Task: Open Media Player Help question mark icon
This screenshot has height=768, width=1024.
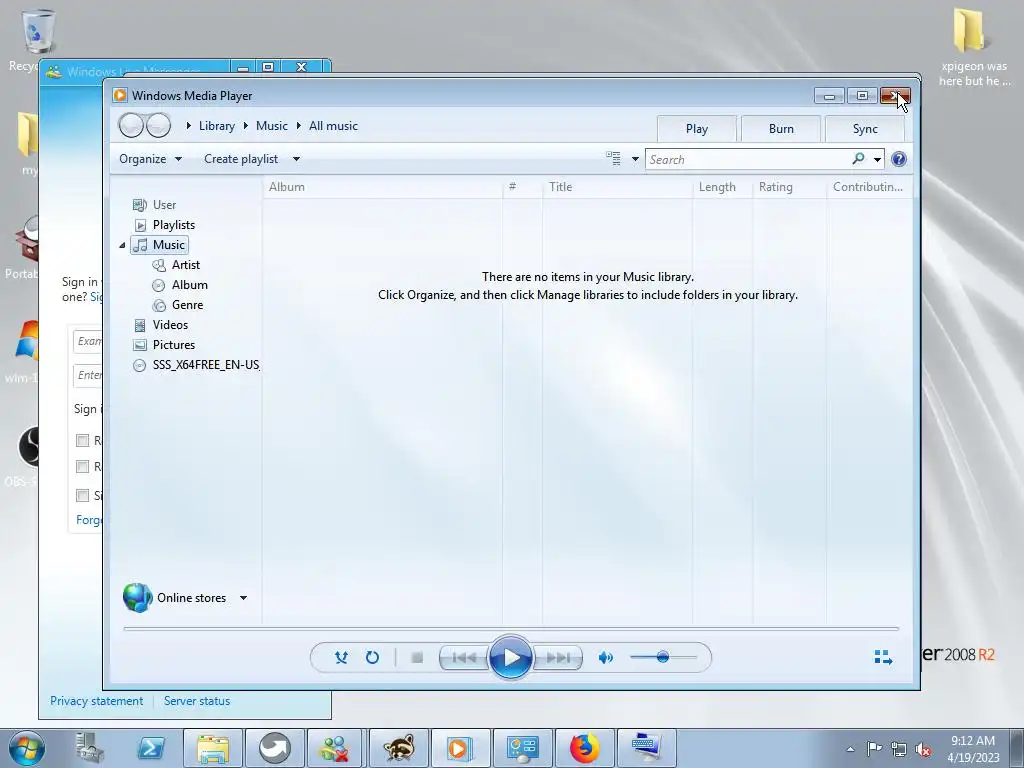Action: pyautogui.click(x=899, y=159)
